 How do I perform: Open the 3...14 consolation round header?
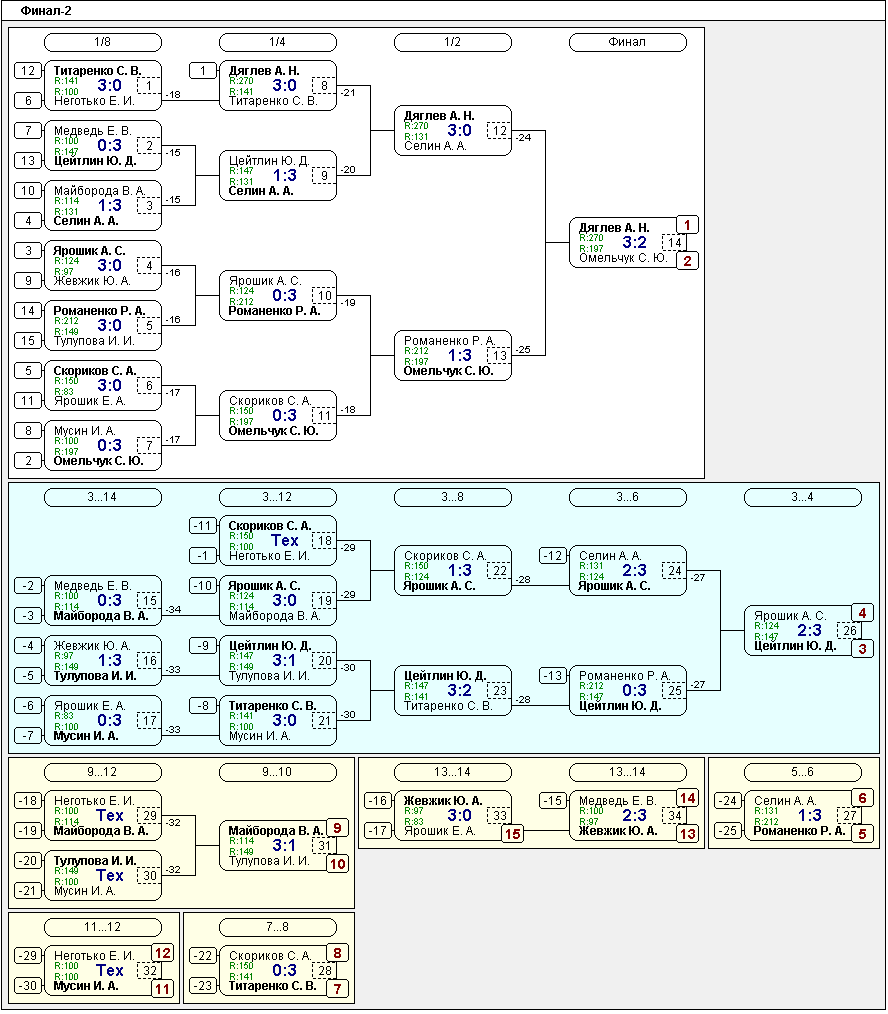[x=103, y=497]
